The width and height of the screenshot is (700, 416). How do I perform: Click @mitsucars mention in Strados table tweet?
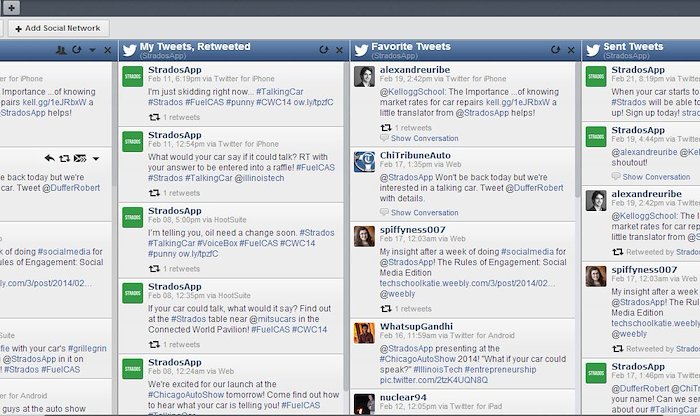click(272, 319)
